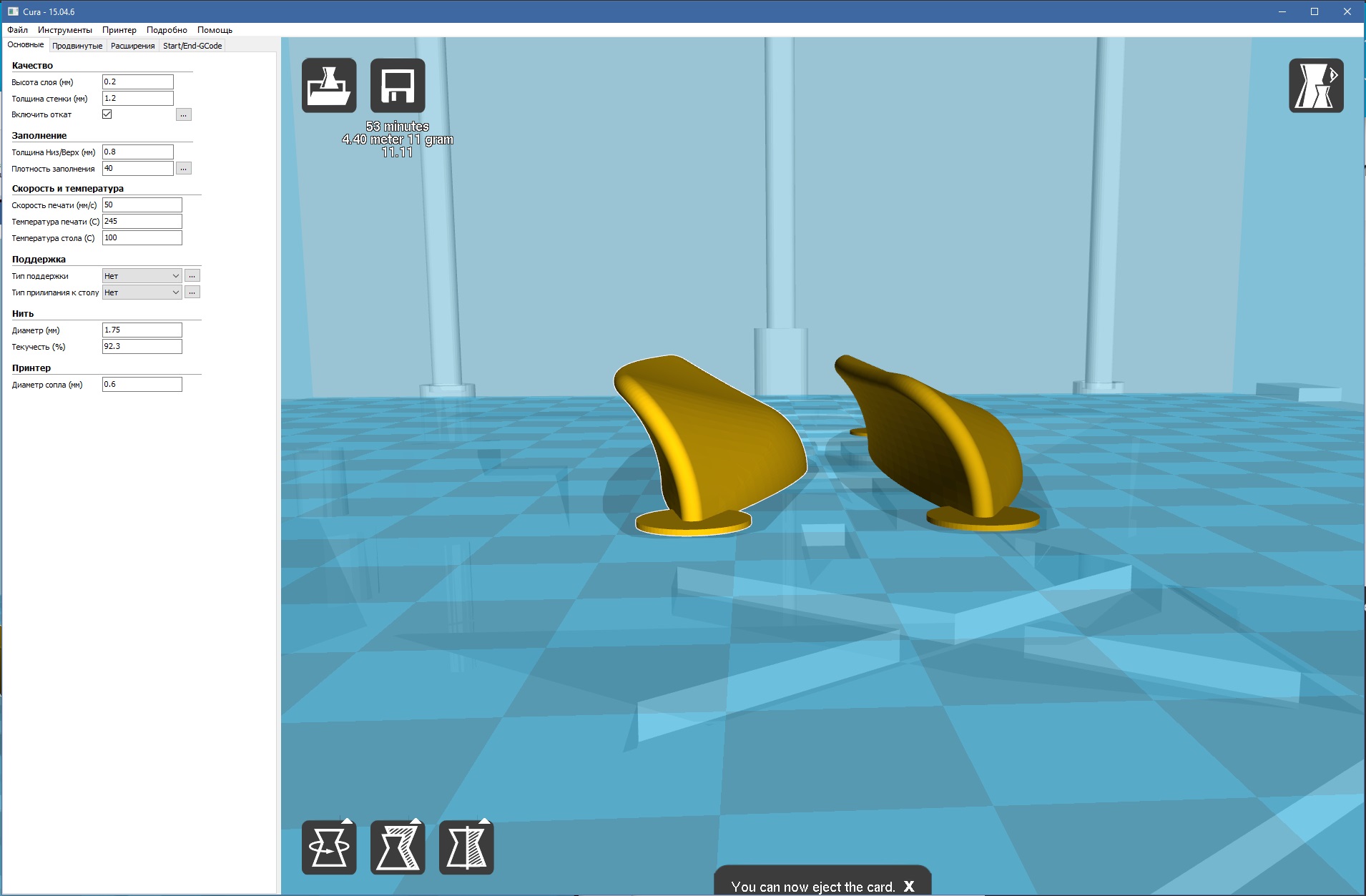Open the Подробно menu
Image resolution: width=1366 pixels, height=896 pixels.
(167, 30)
